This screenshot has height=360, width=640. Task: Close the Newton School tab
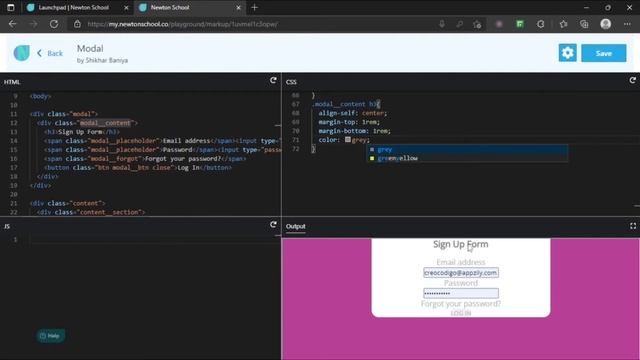click(238, 7)
